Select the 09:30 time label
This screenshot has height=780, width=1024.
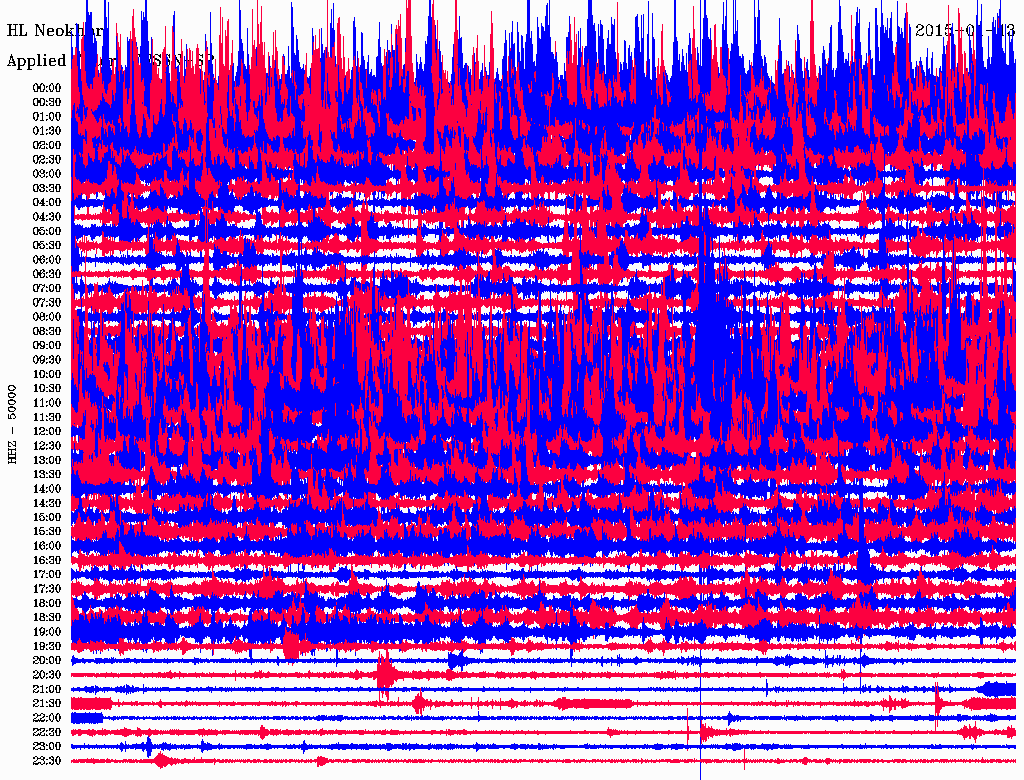tap(47, 360)
